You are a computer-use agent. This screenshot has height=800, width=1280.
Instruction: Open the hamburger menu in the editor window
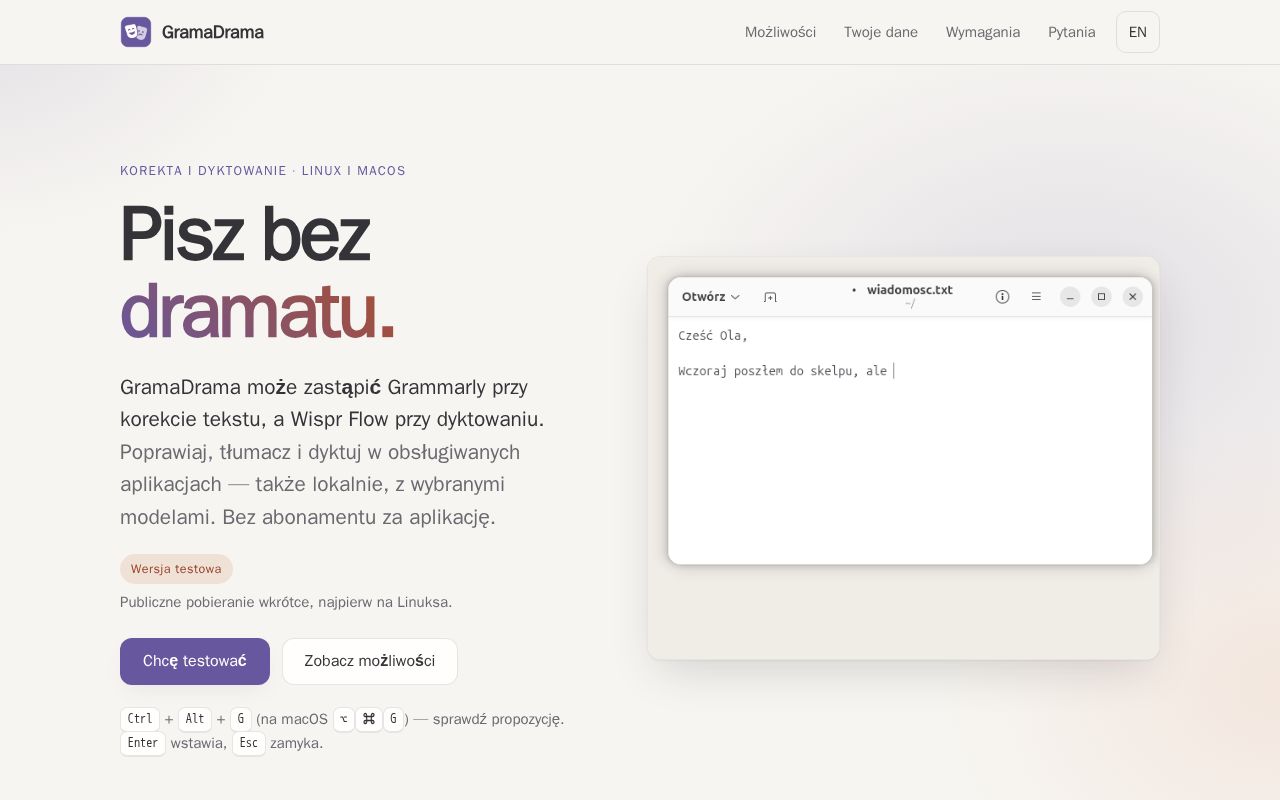(1036, 297)
